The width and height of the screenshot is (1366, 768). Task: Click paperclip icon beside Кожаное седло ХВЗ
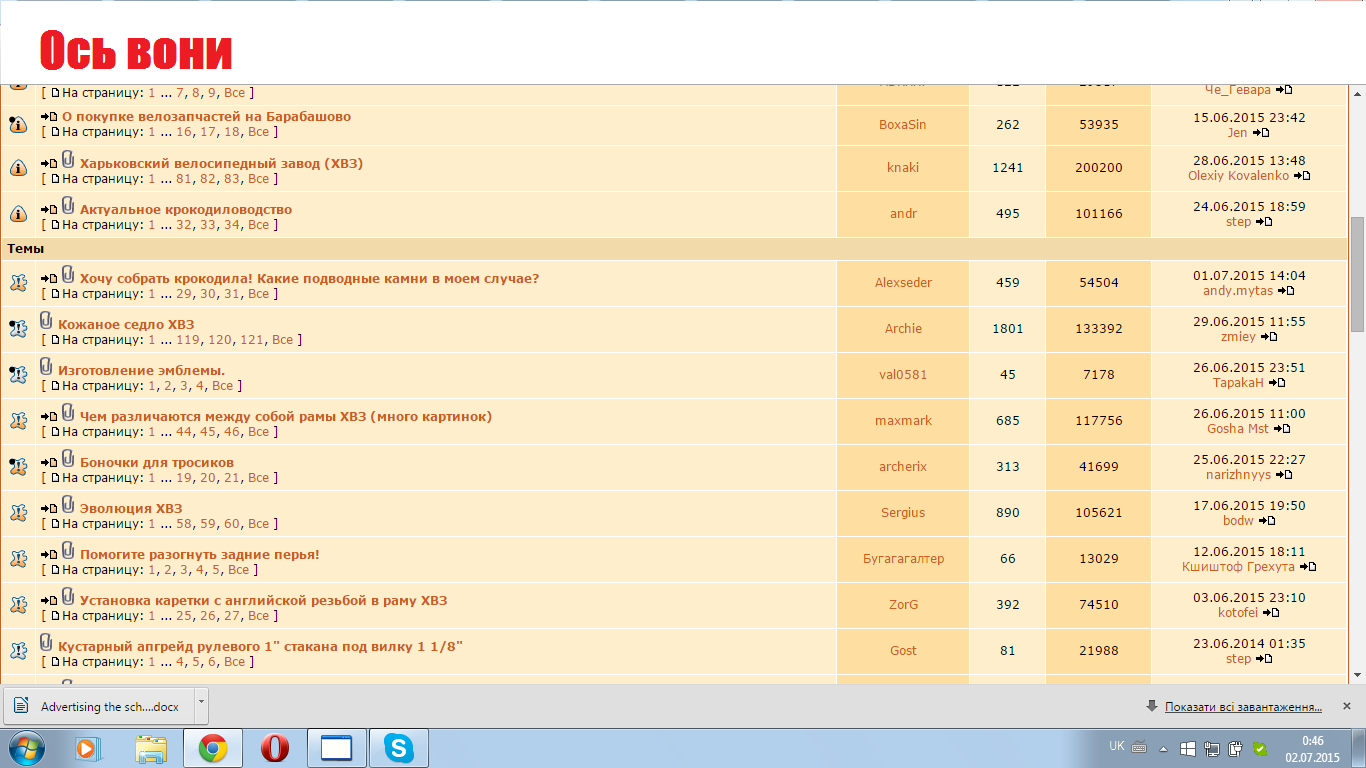coord(46,321)
